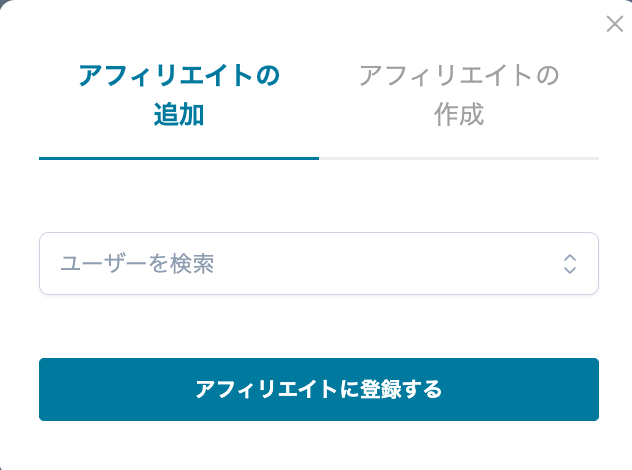Click the up-down chevron in the user search box
632x470 pixels.
point(570,264)
